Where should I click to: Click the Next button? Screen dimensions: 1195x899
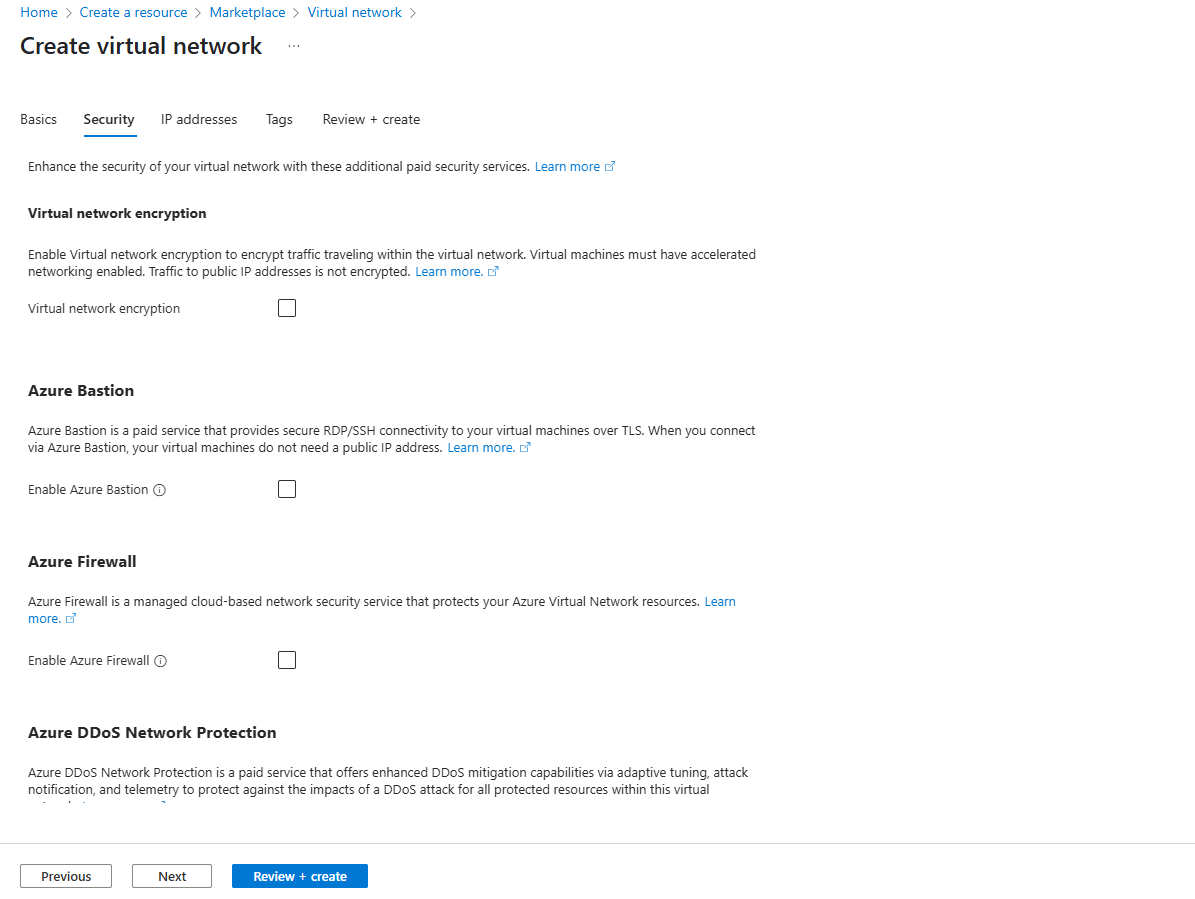pos(172,876)
